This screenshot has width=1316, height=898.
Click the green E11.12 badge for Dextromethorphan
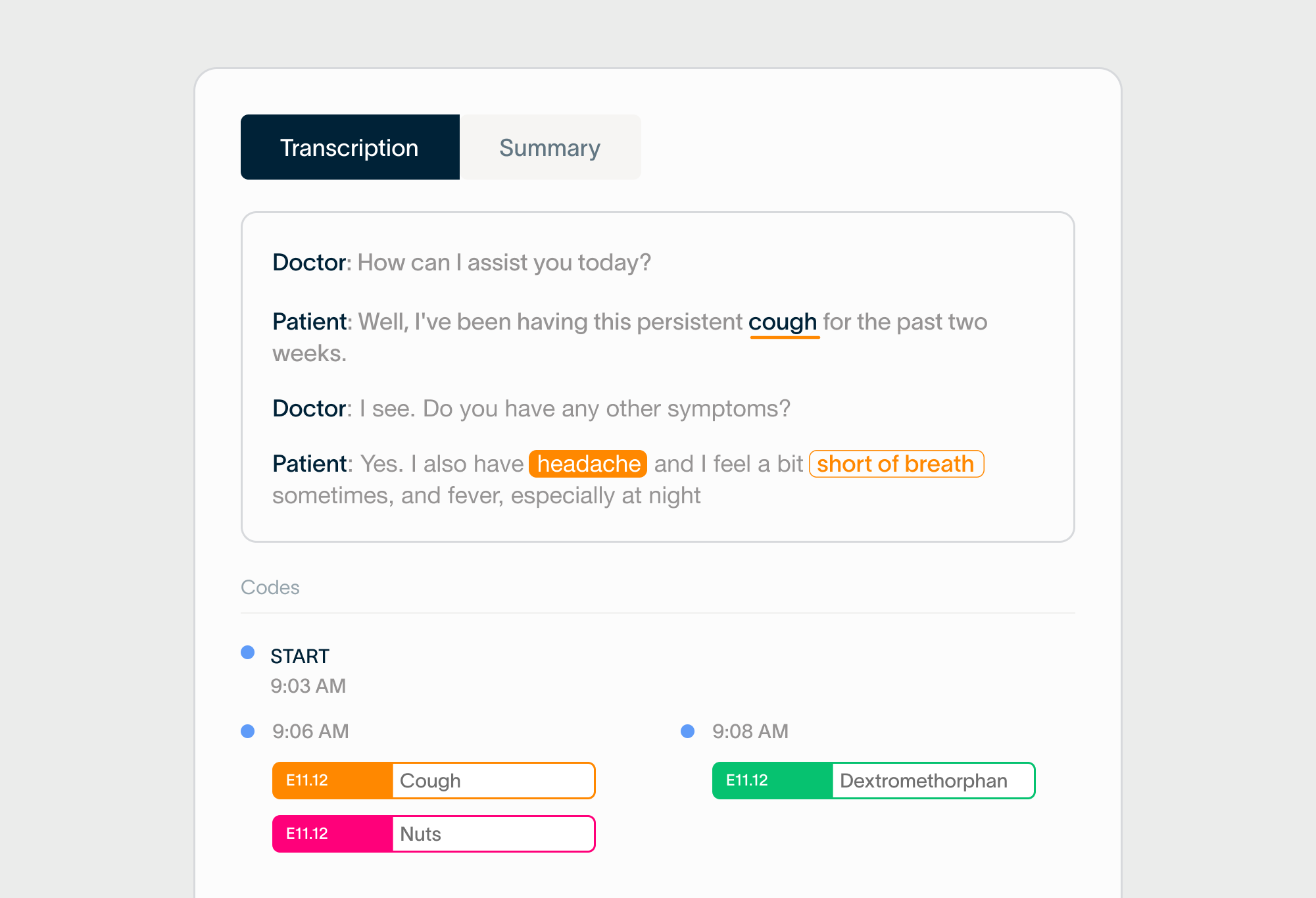(772, 781)
